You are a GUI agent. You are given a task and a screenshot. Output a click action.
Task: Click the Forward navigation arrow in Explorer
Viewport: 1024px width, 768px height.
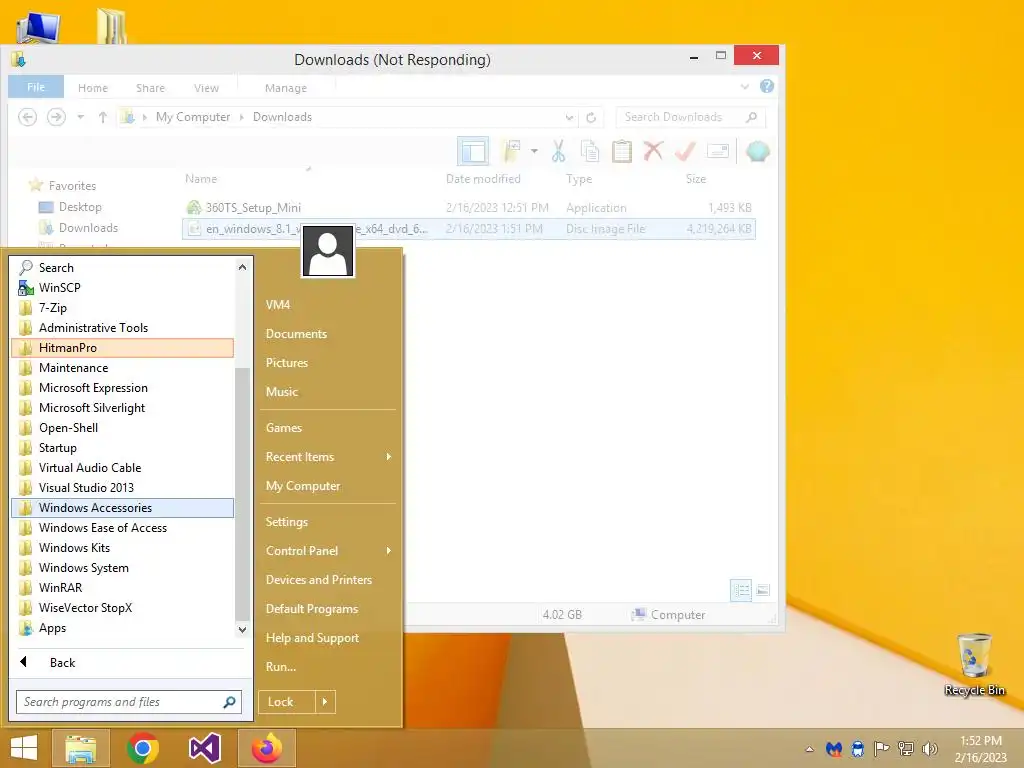tap(56, 117)
